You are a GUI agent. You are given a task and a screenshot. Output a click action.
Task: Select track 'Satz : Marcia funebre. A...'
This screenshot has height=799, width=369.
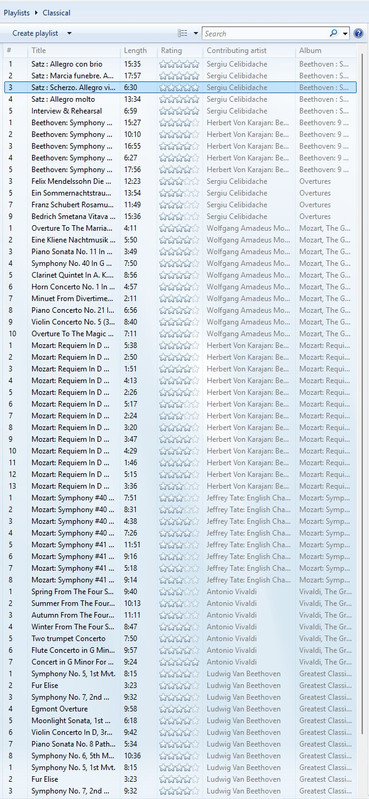[x=180, y=76]
